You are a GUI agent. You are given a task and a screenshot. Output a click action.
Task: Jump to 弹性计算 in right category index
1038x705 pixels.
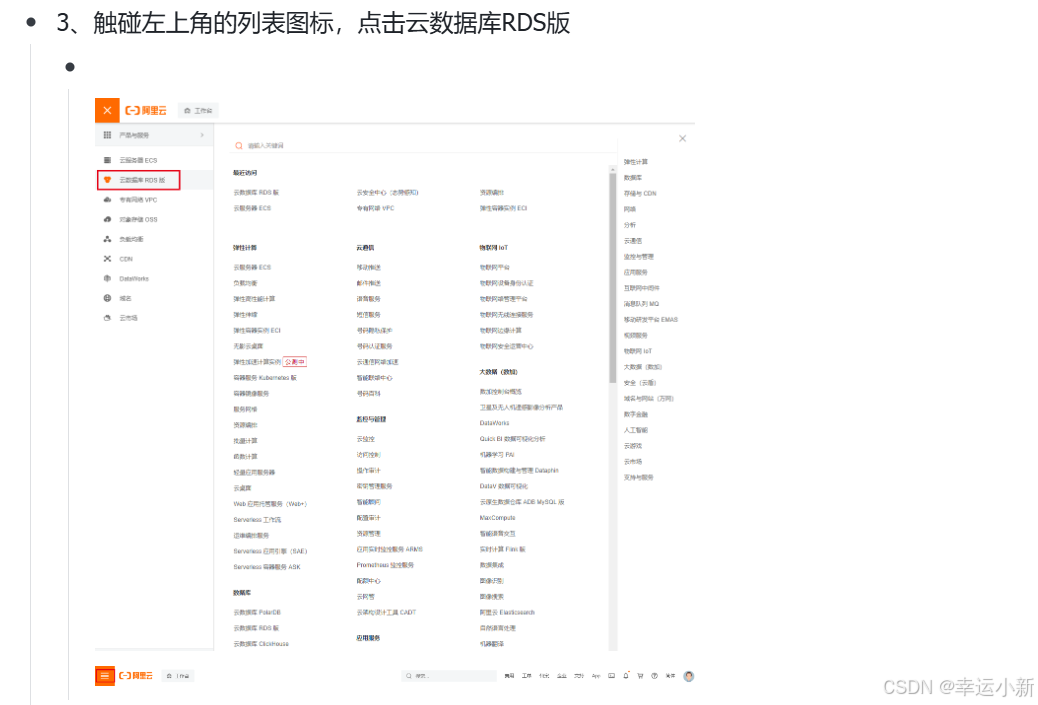coord(636,162)
